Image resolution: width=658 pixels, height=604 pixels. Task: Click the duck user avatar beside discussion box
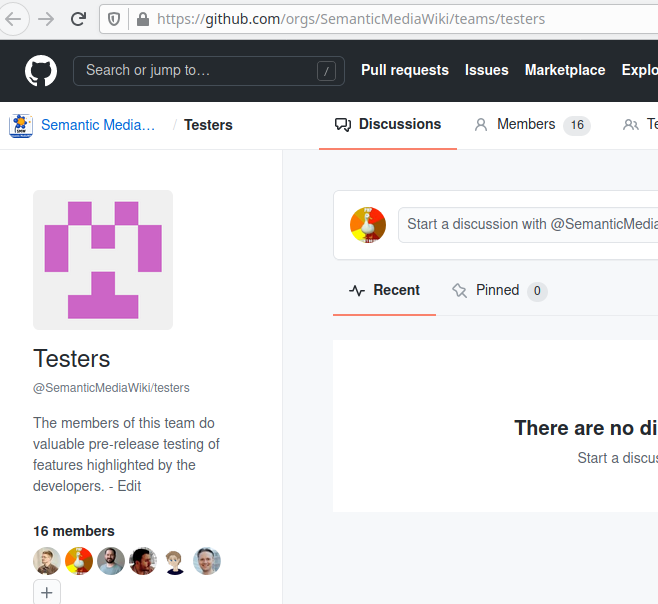[368, 225]
